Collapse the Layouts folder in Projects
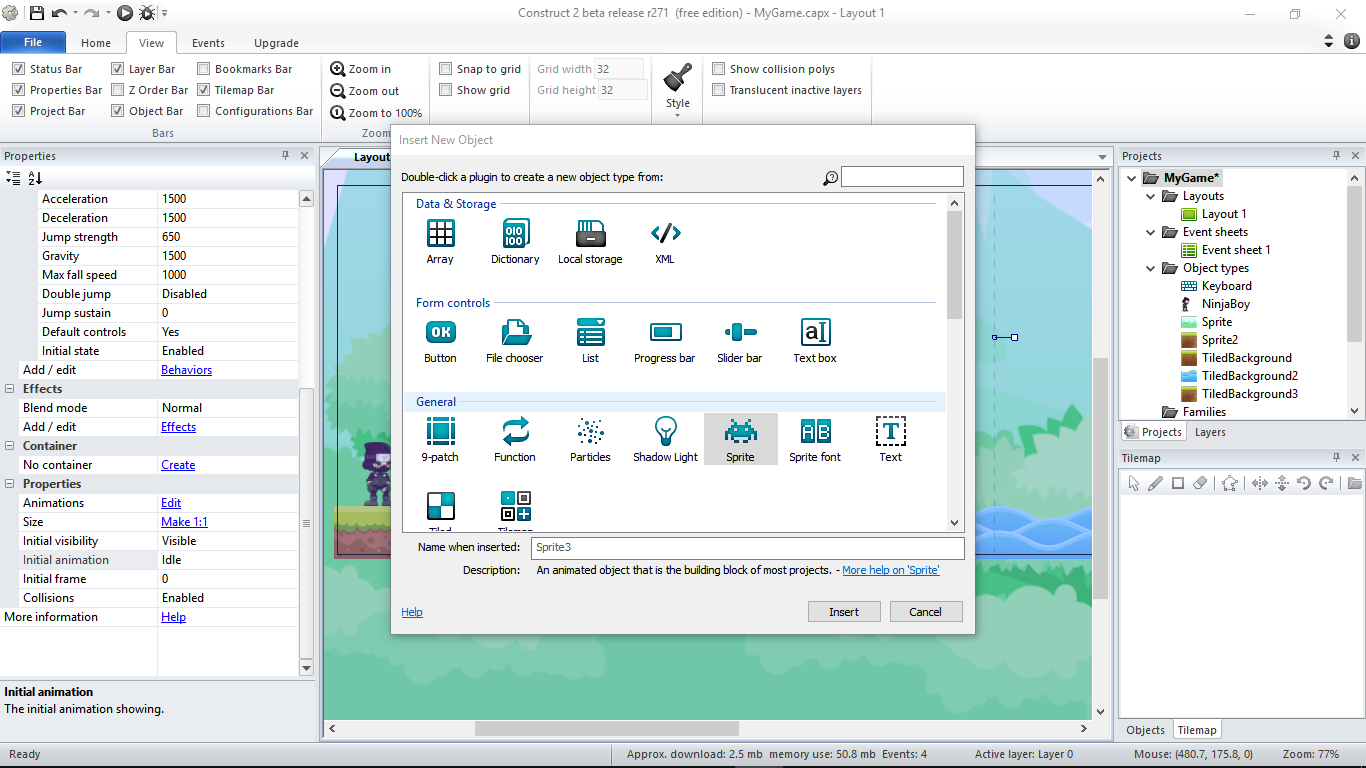This screenshot has height=768, width=1366. pos(1151,196)
